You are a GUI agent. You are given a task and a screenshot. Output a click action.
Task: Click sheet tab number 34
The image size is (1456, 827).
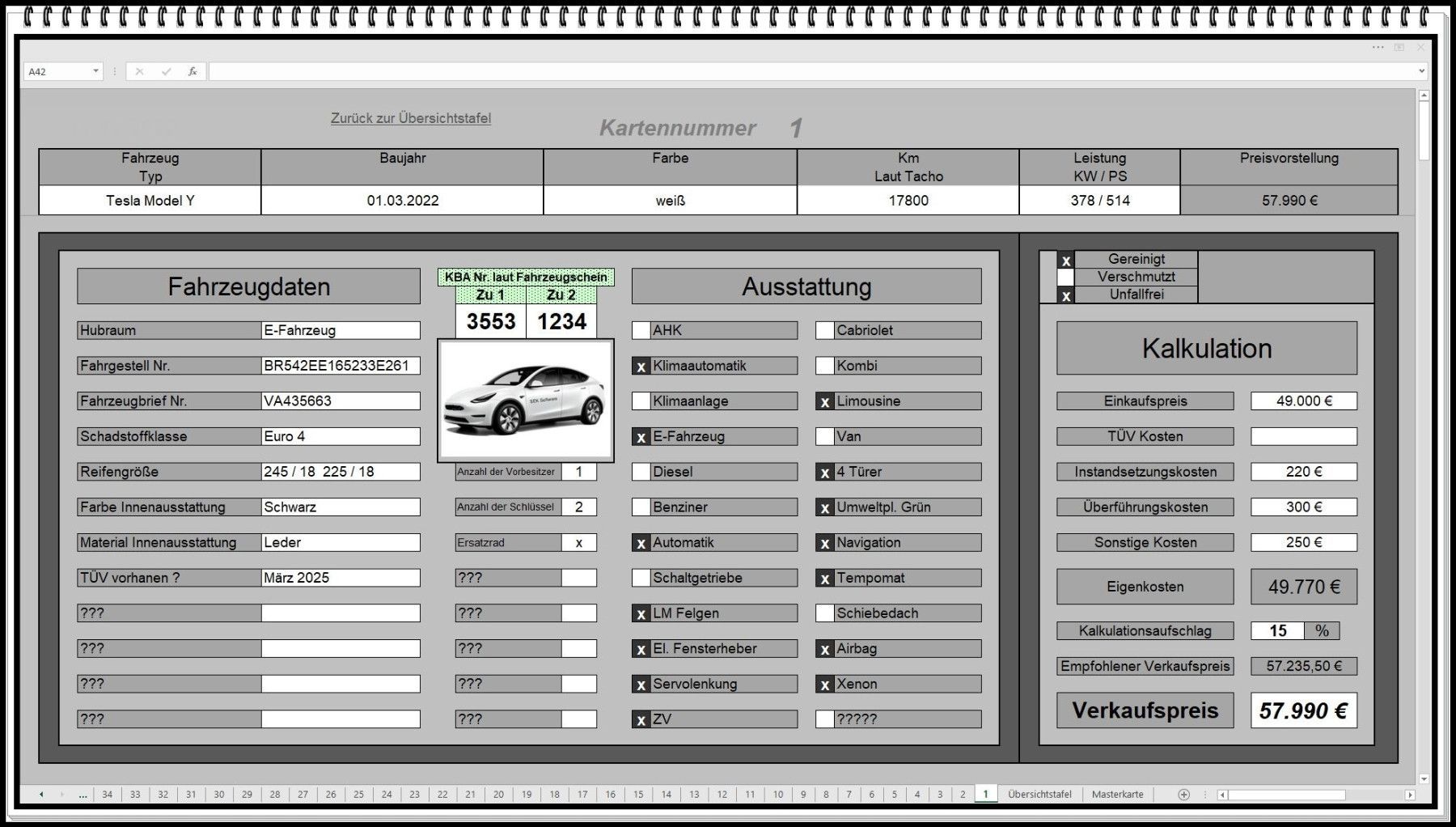coord(108,794)
